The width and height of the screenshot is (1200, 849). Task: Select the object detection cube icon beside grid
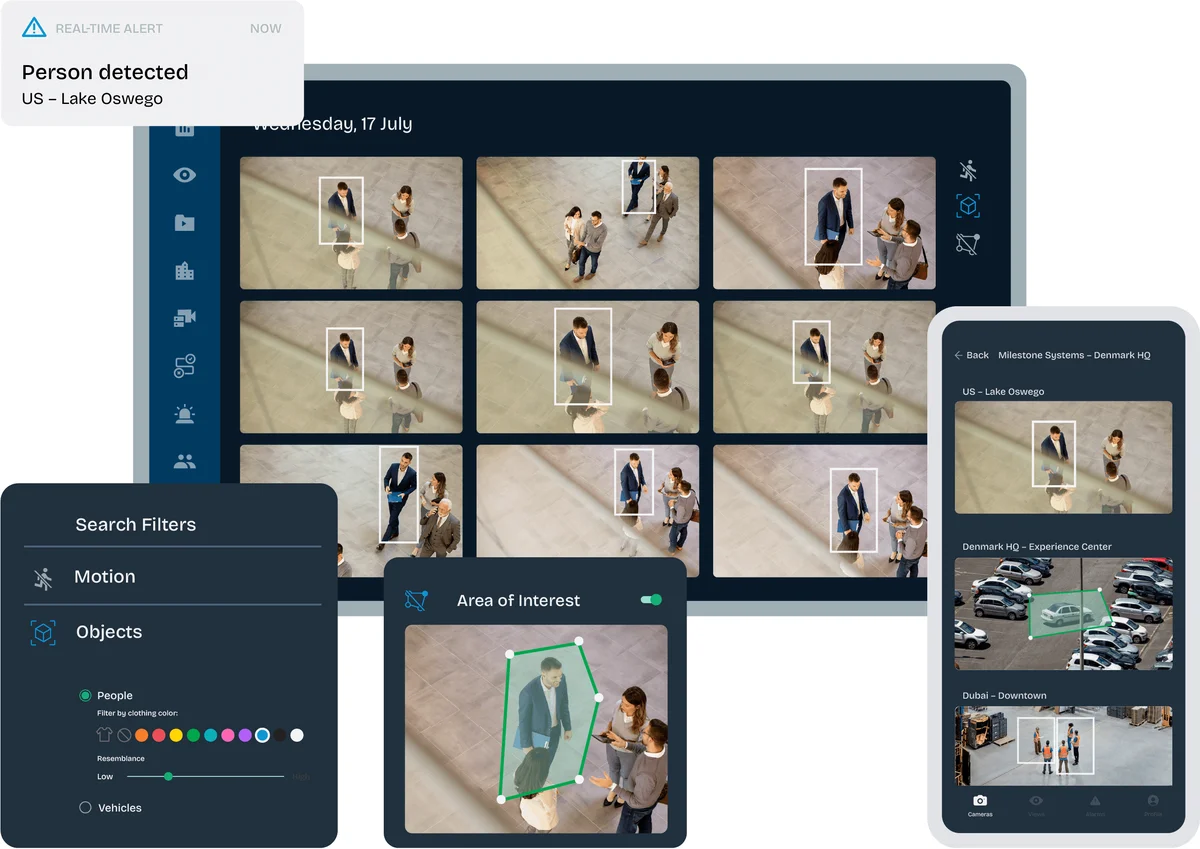[967, 206]
